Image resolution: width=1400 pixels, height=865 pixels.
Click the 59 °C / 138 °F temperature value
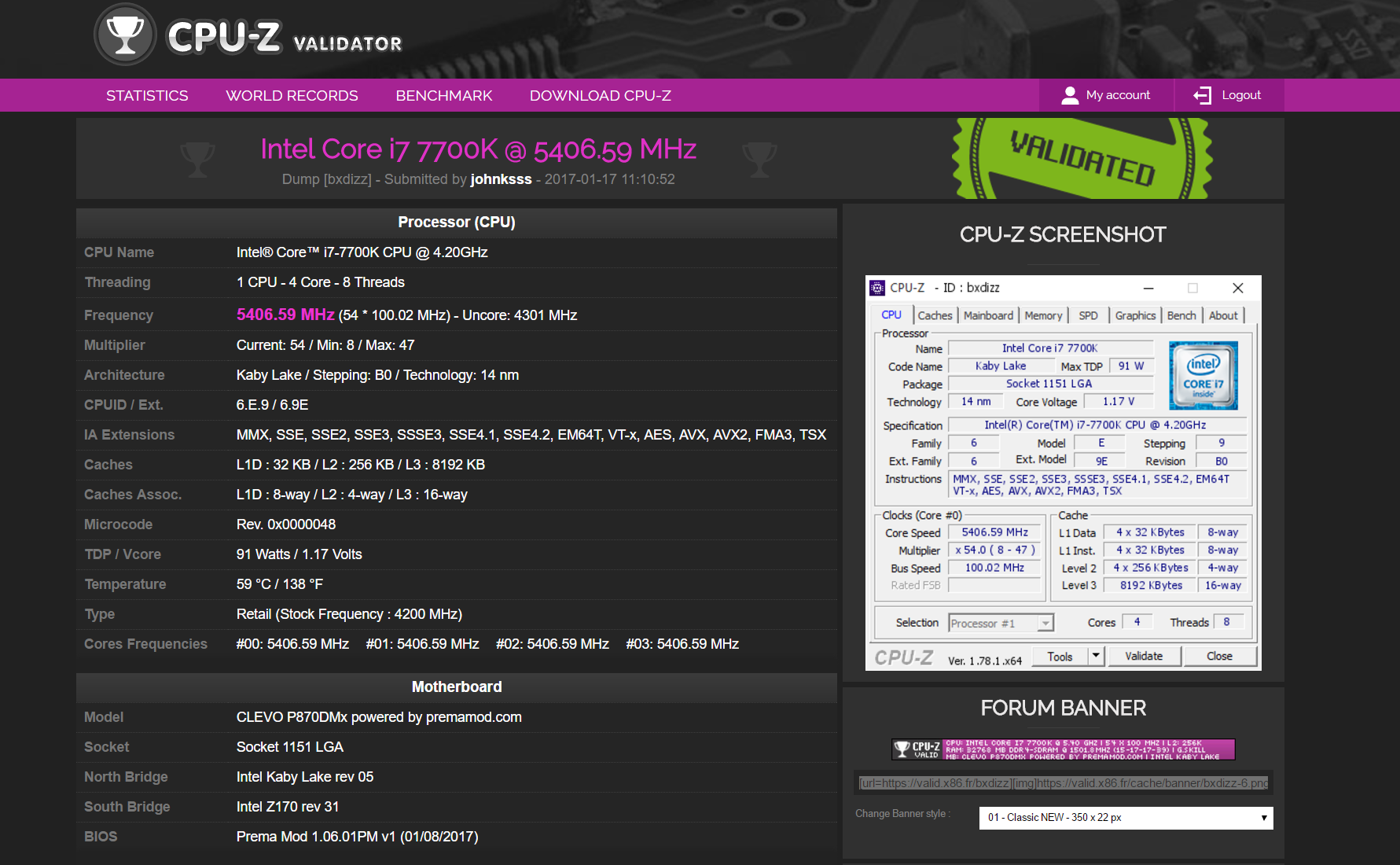click(280, 584)
